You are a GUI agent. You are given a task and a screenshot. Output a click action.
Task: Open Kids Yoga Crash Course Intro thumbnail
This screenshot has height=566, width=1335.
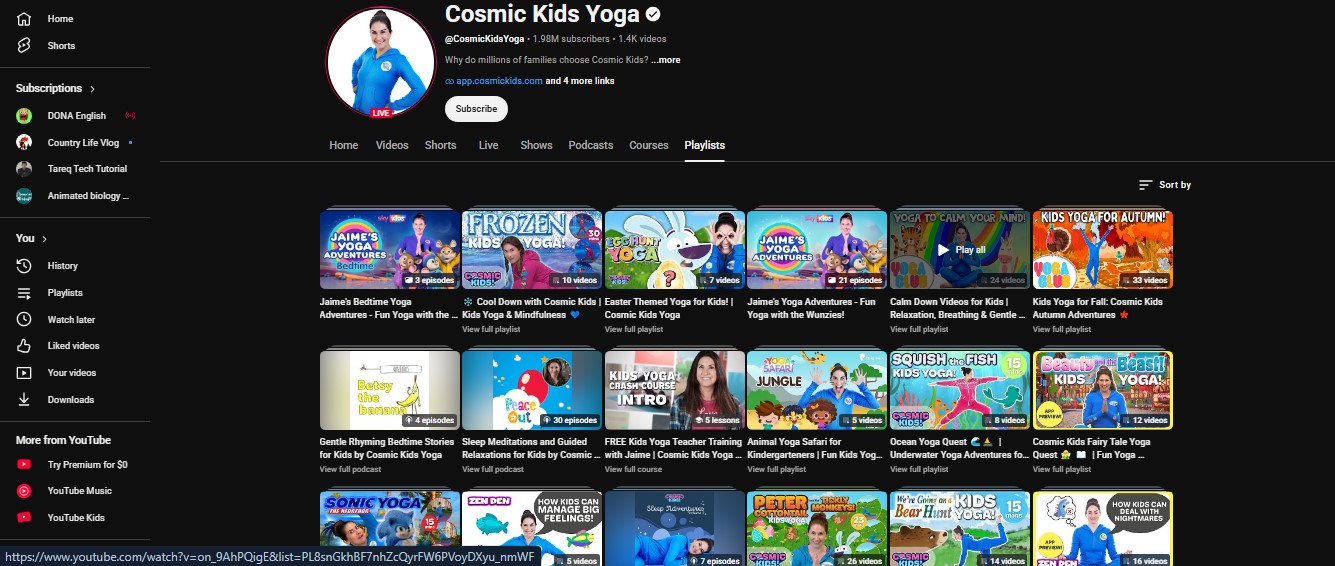(675, 390)
